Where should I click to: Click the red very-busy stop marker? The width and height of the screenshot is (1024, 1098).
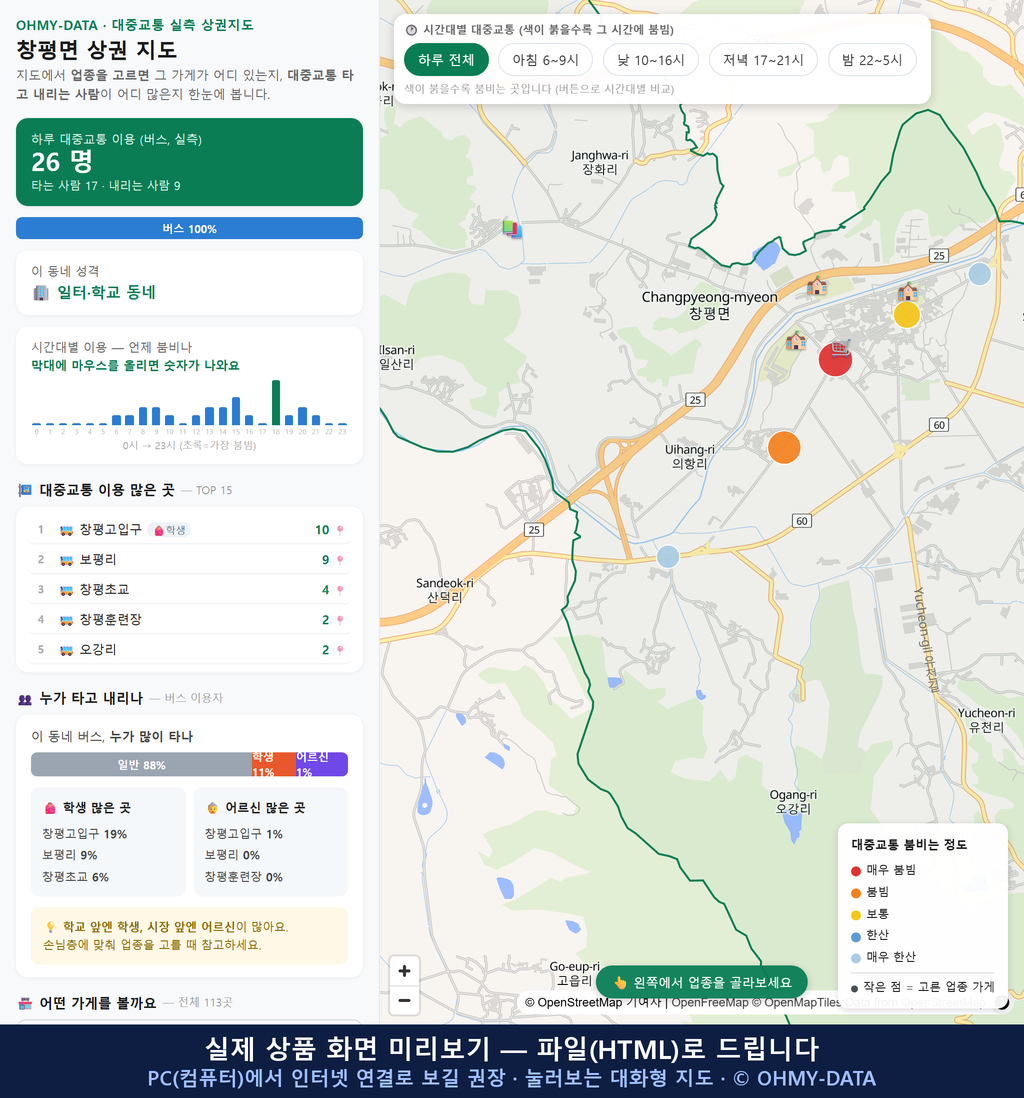tap(835, 360)
